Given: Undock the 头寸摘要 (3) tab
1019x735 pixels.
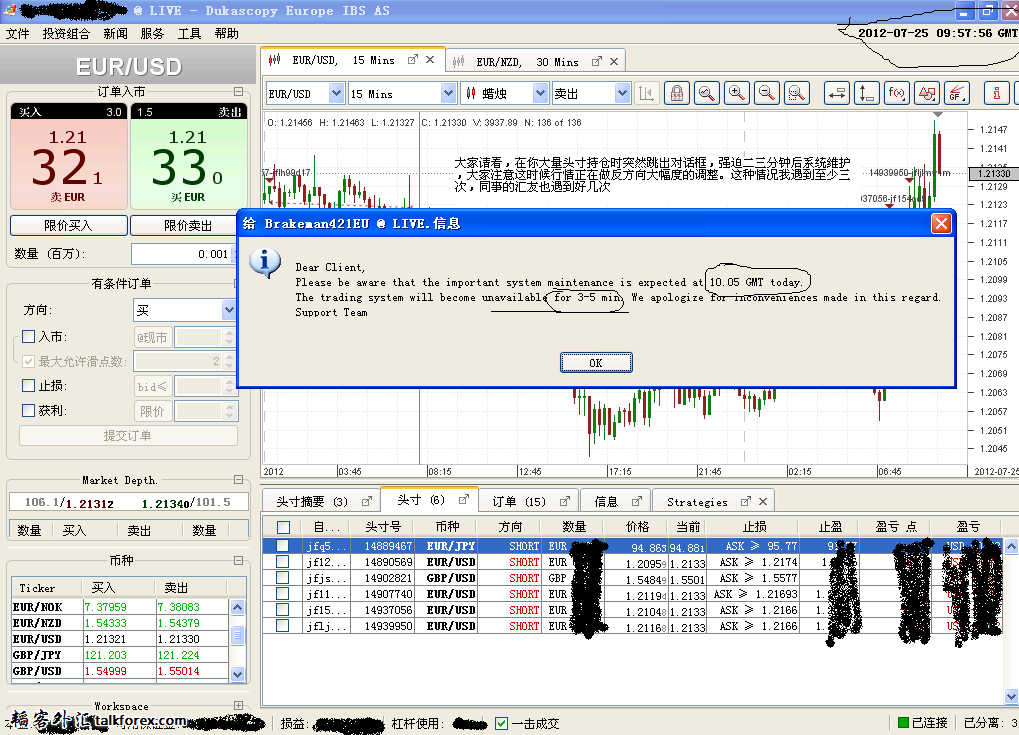Looking at the screenshot, I should point(367,502).
